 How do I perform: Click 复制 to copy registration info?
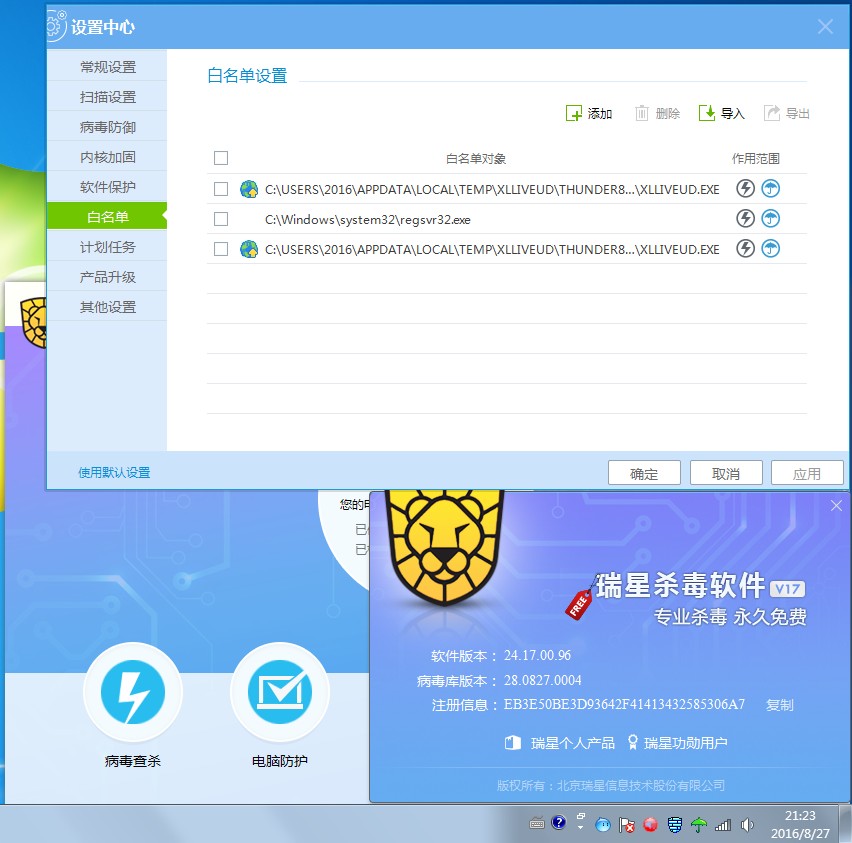[x=780, y=705]
